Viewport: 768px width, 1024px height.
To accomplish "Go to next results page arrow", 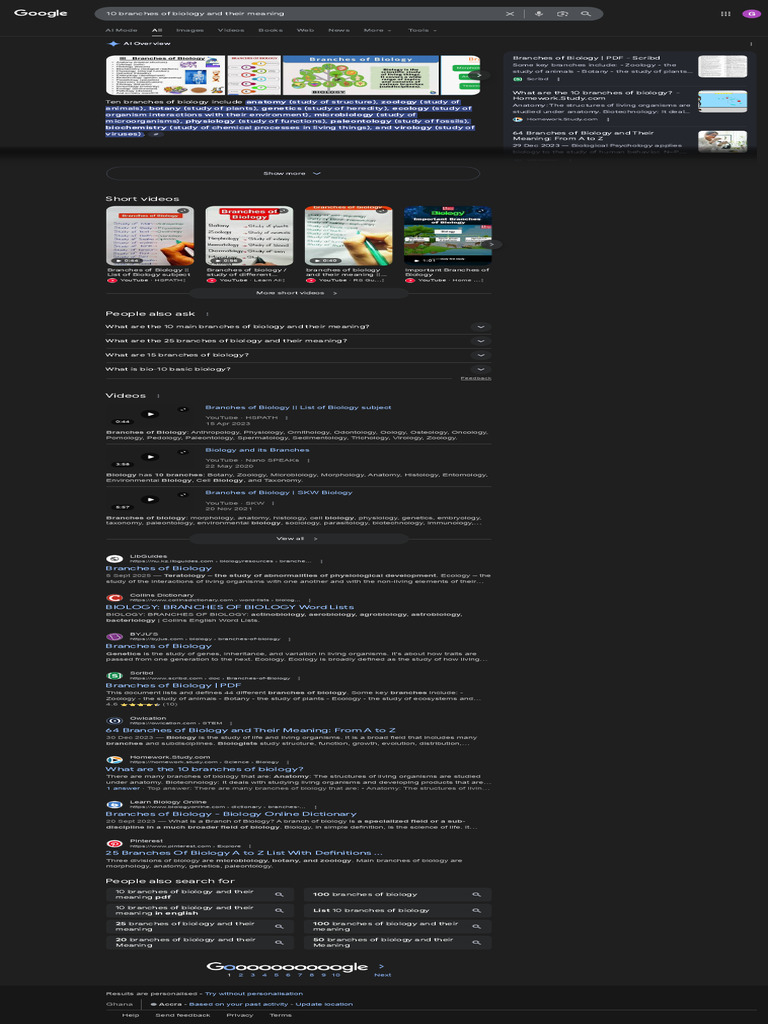I will [x=382, y=967].
